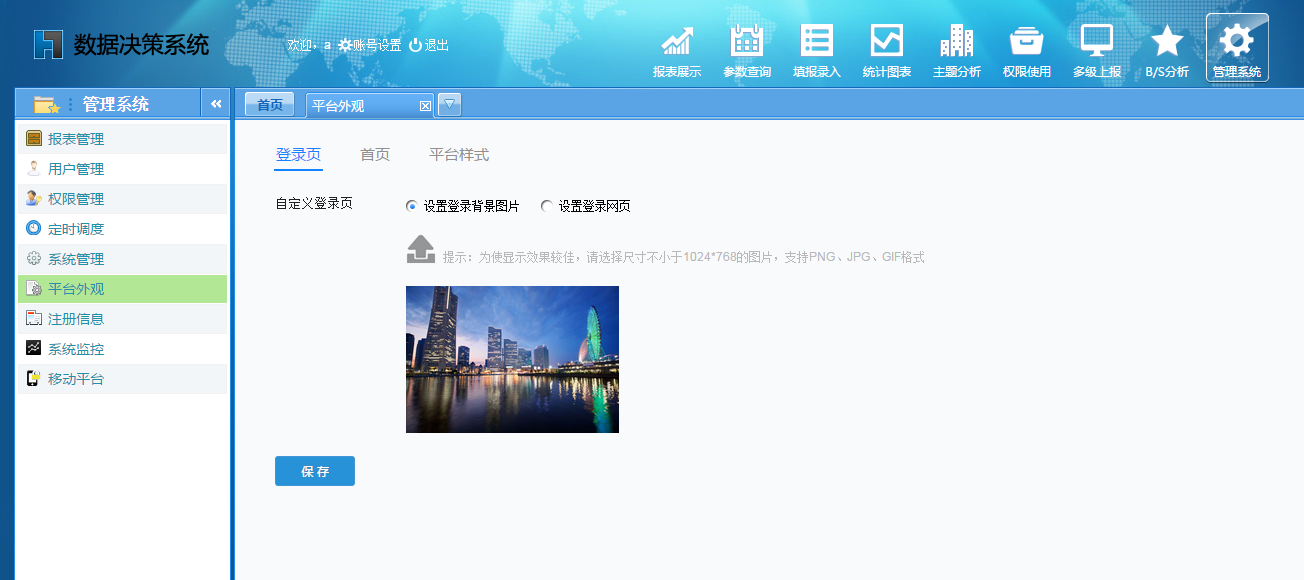Open the 填报录入 list icon

click(x=817, y=40)
